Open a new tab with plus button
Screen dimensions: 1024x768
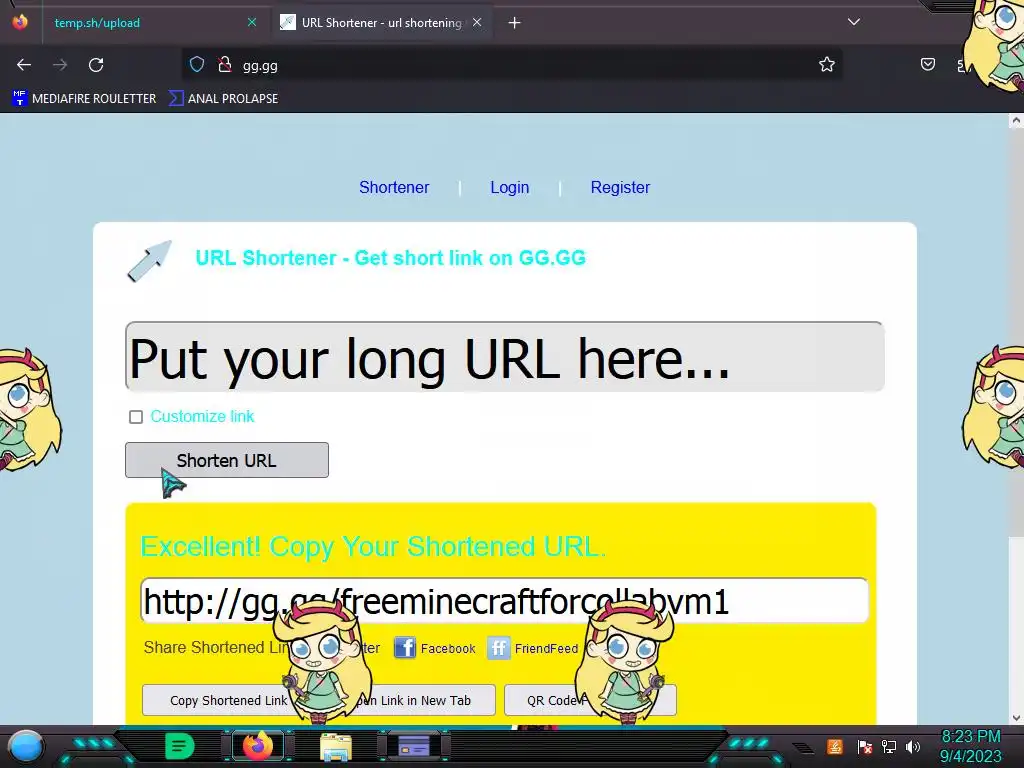[515, 23]
